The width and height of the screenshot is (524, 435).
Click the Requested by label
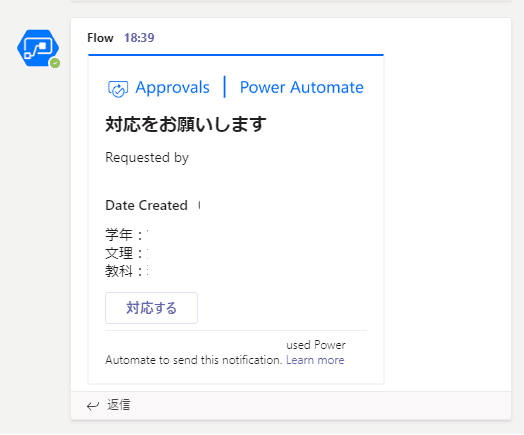click(x=147, y=157)
